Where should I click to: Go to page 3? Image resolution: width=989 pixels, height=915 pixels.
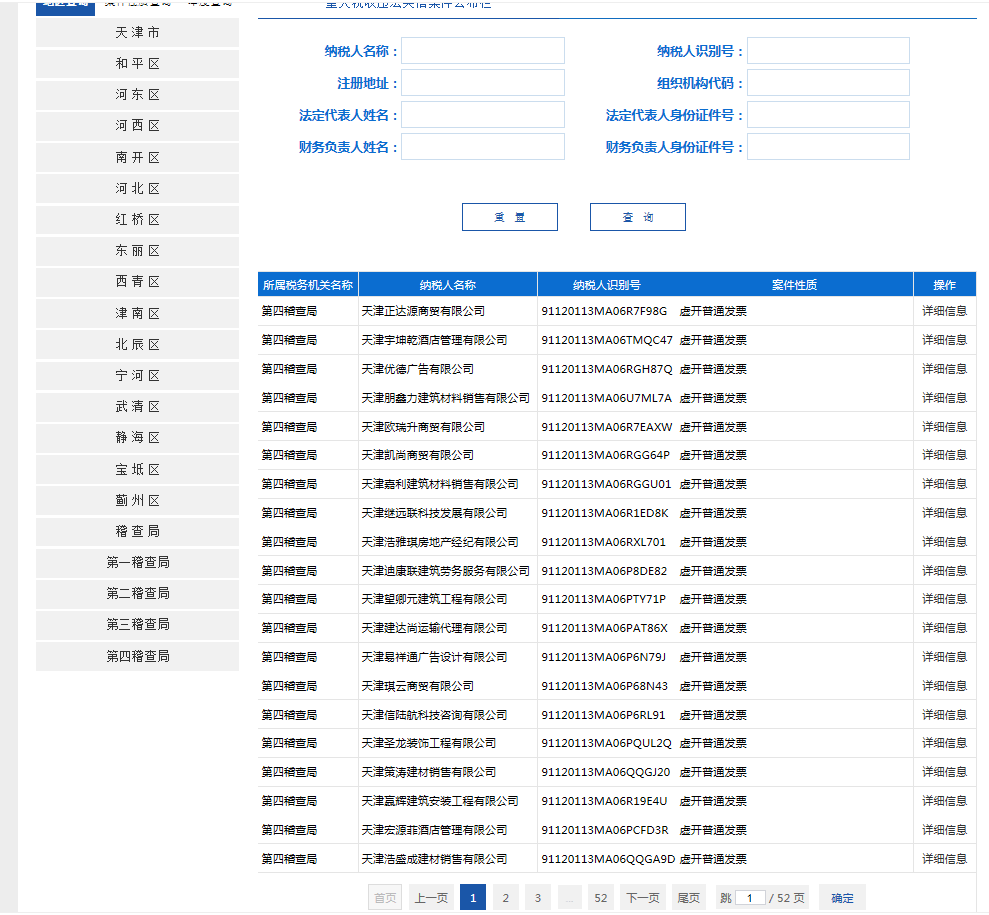click(x=537, y=897)
